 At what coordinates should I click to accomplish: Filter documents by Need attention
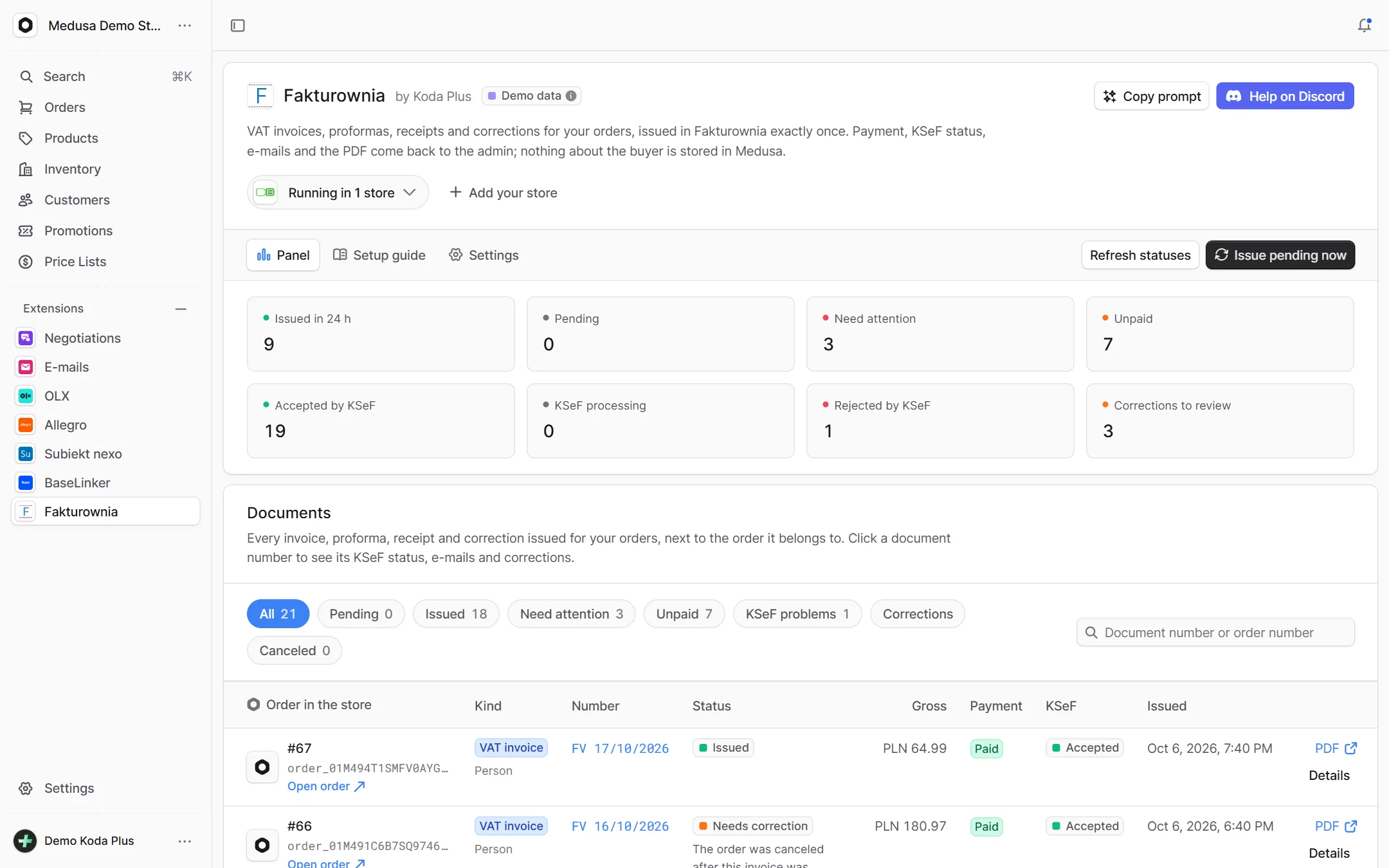(x=571, y=614)
